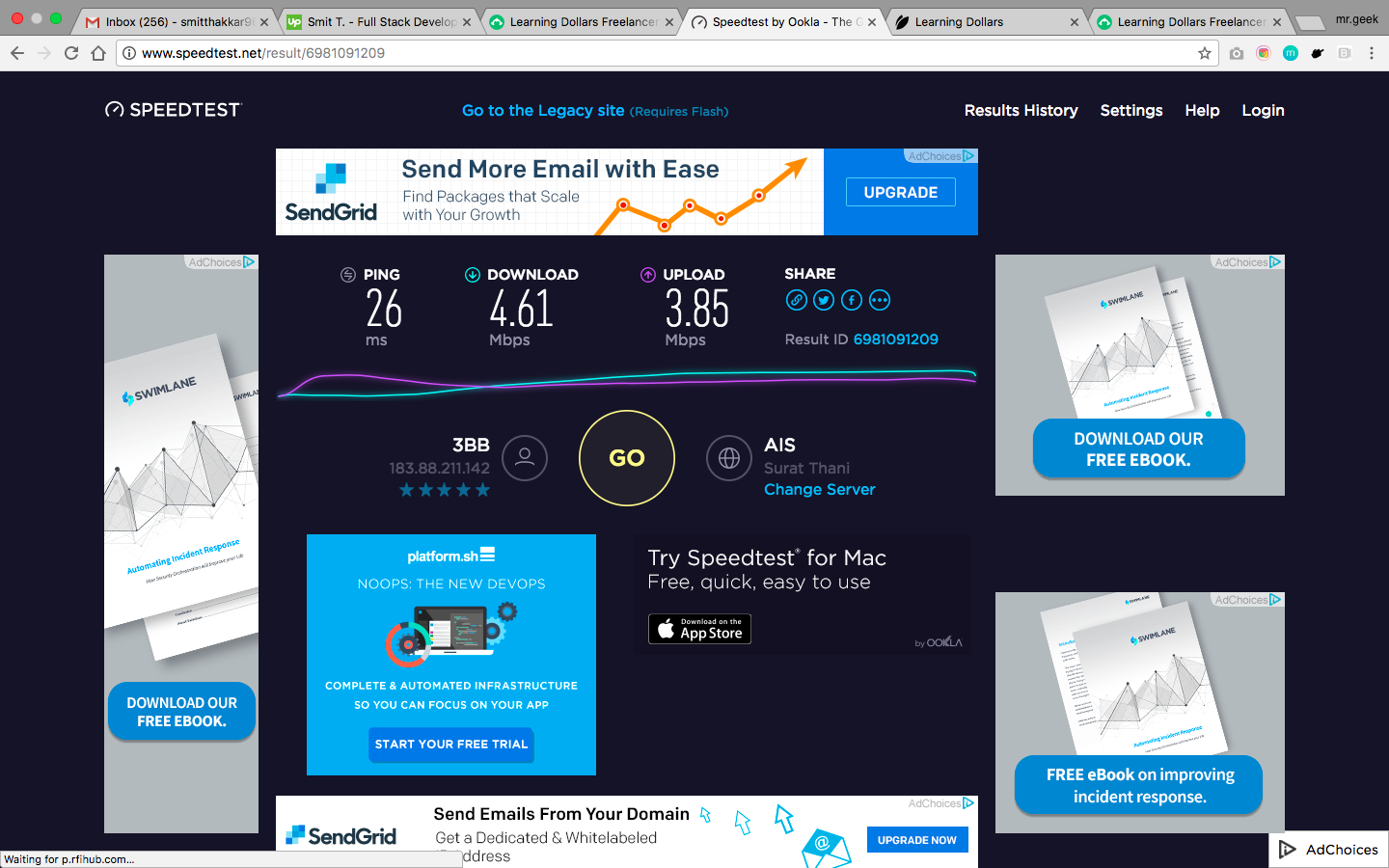Close the Gmail Inbox tab
1389x868 pixels.
pyautogui.click(x=264, y=22)
